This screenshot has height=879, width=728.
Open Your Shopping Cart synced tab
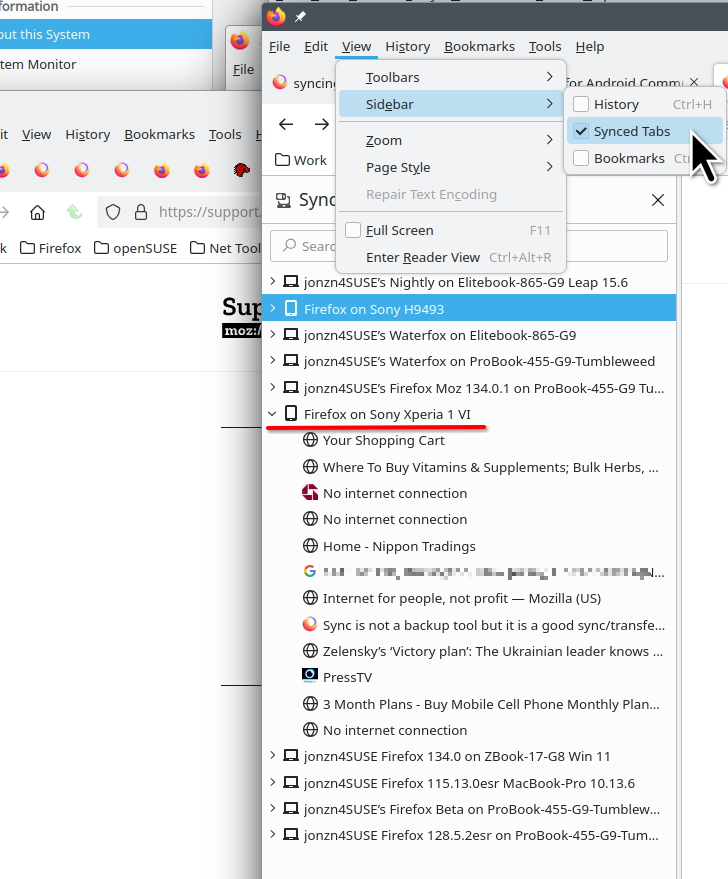pos(383,440)
